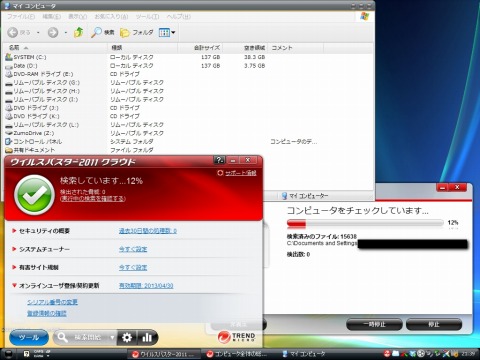Go up one folder level icon
Image resolution: width=480 pixels, height=360 pixels.
79,32
